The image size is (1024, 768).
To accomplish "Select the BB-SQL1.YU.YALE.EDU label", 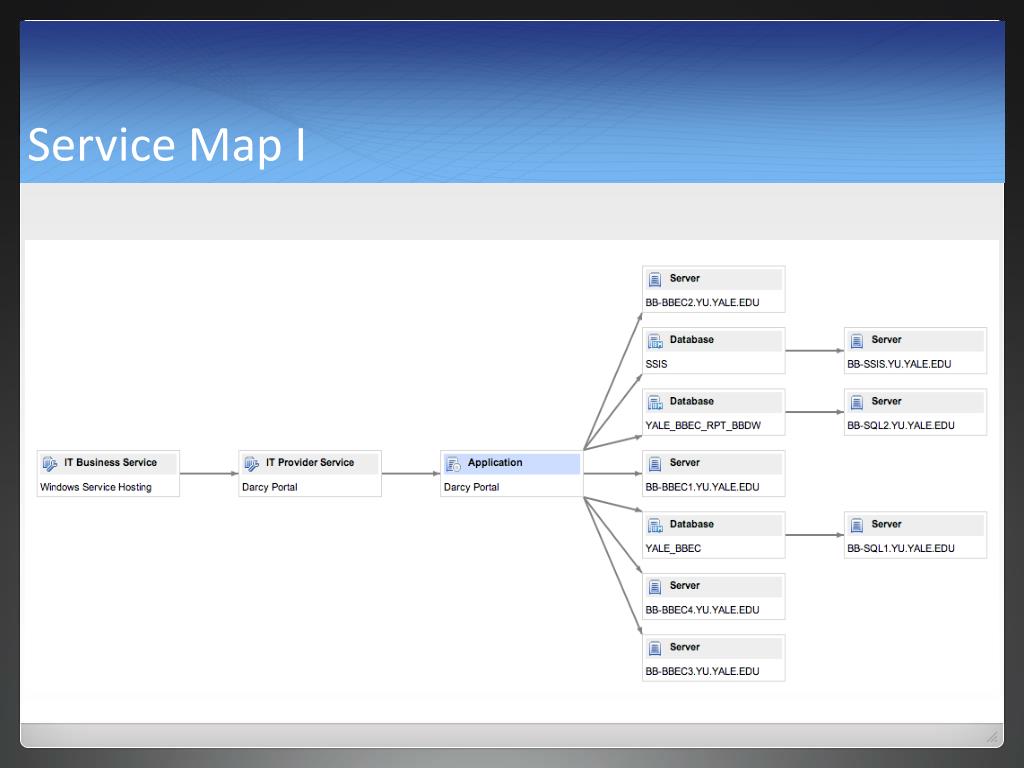I will 901,548.
